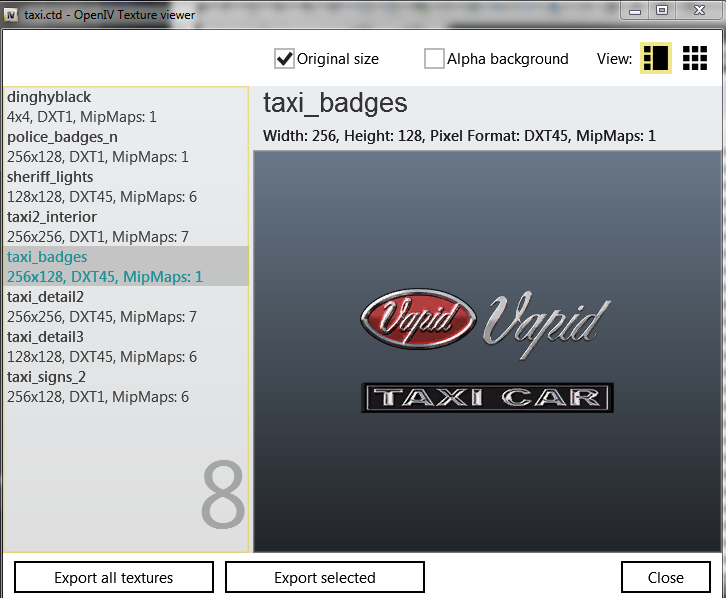Enable the Alpha background checkbox

click(x=434, y=59)
